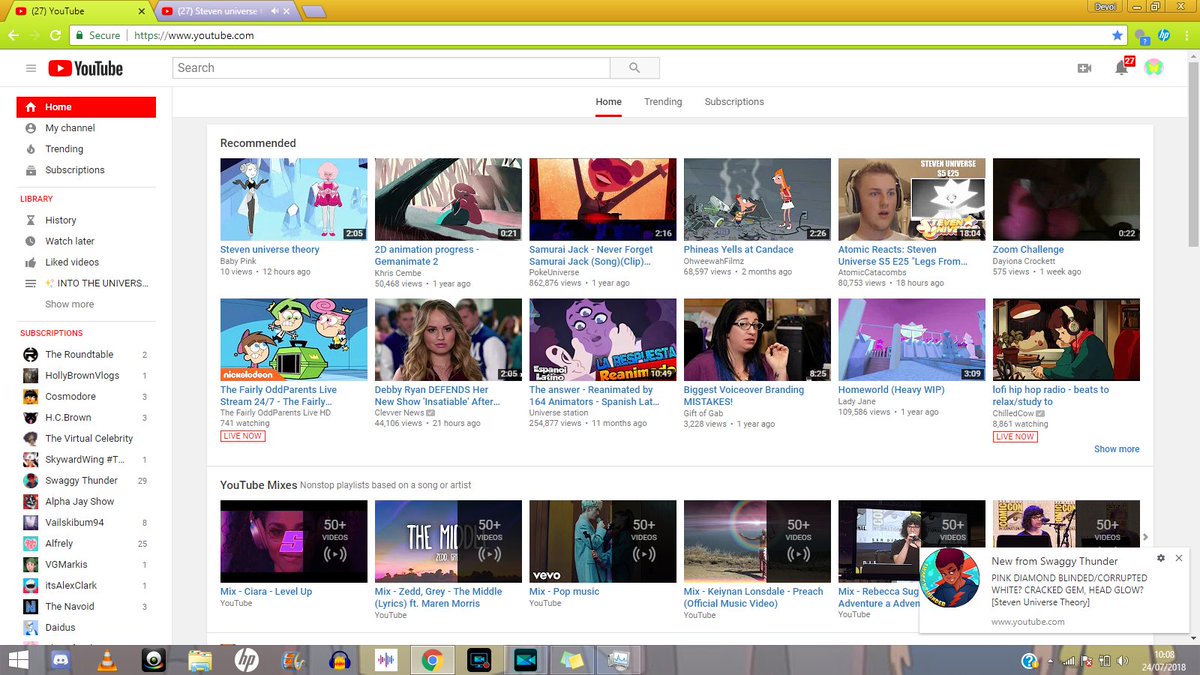Click the taskbar volume icon
This screenshot has height=675, width=1200.
click(x=1123, y=661)
